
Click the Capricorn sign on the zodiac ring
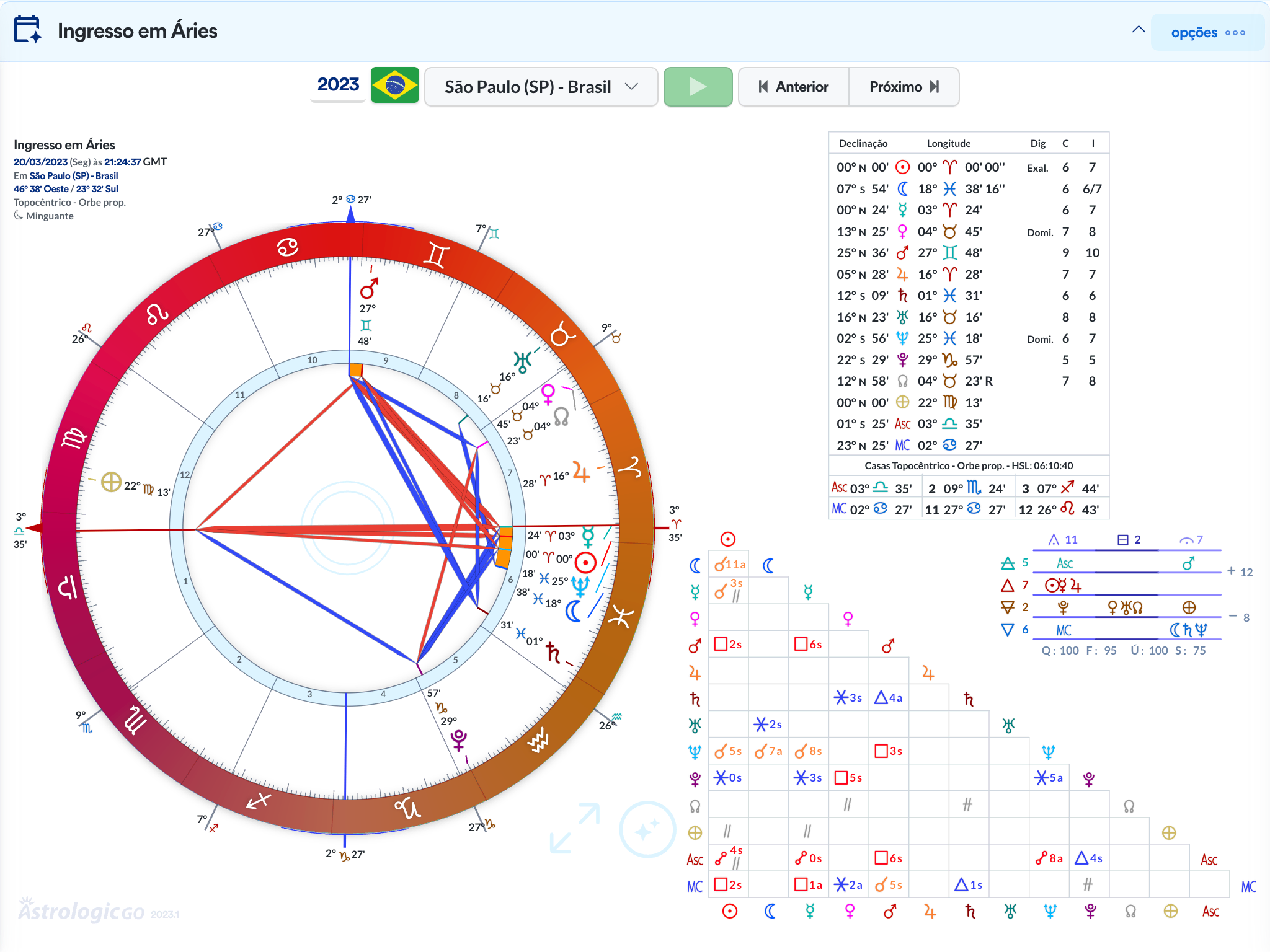click(x=408, y=807)
